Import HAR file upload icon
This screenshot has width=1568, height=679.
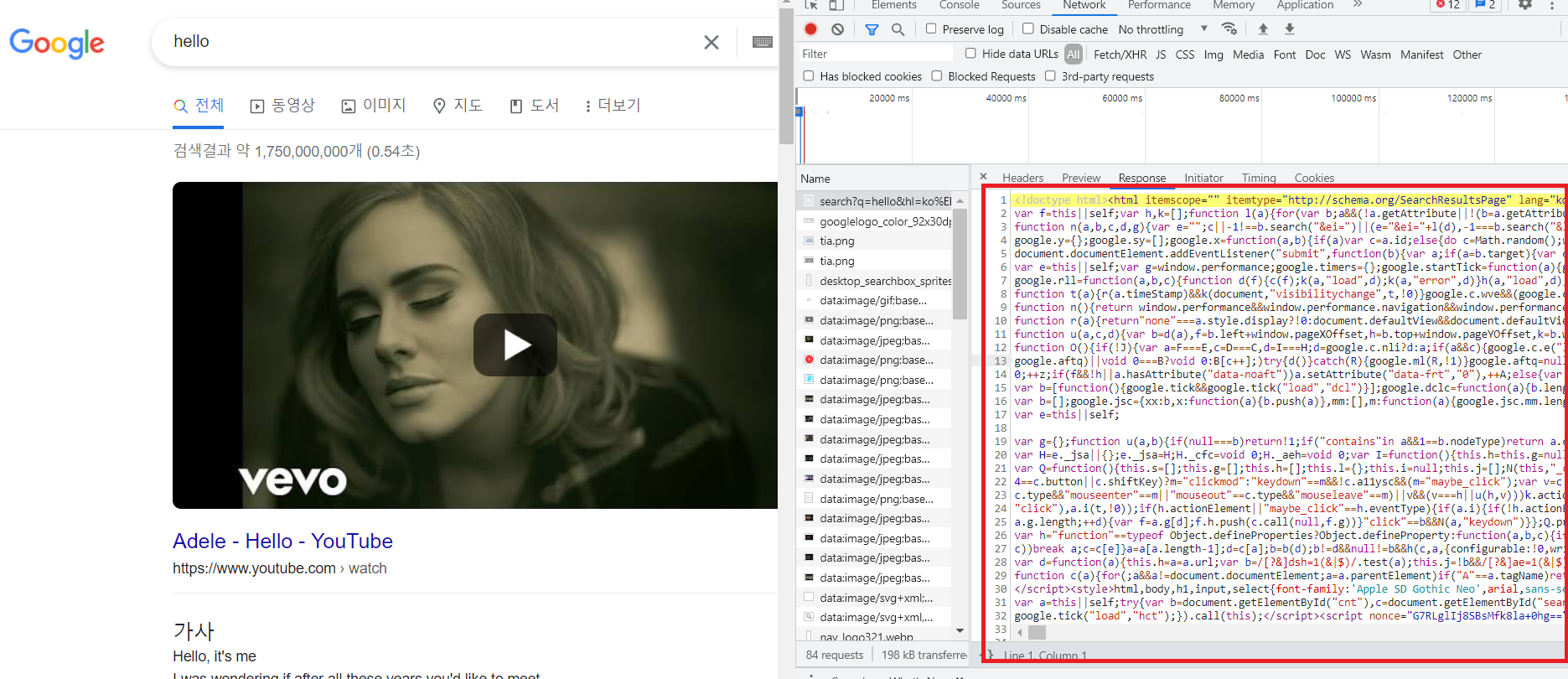pyautogui.click(x=1263, y=29)
